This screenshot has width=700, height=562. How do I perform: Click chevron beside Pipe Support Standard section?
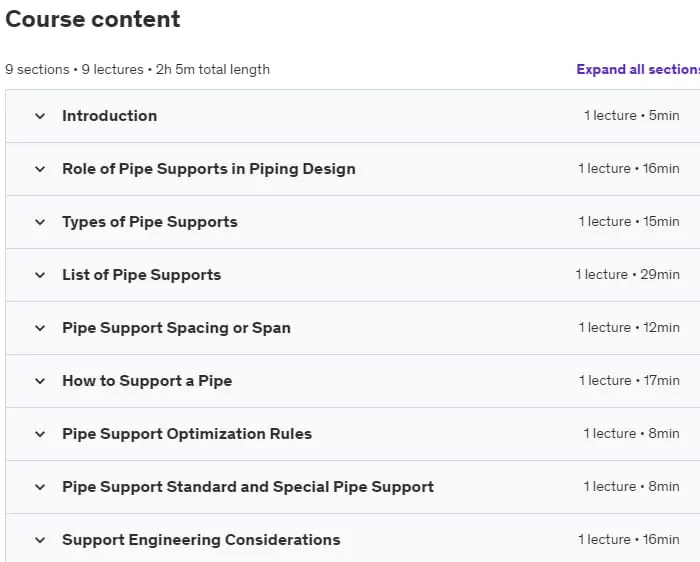coord(40,487)
